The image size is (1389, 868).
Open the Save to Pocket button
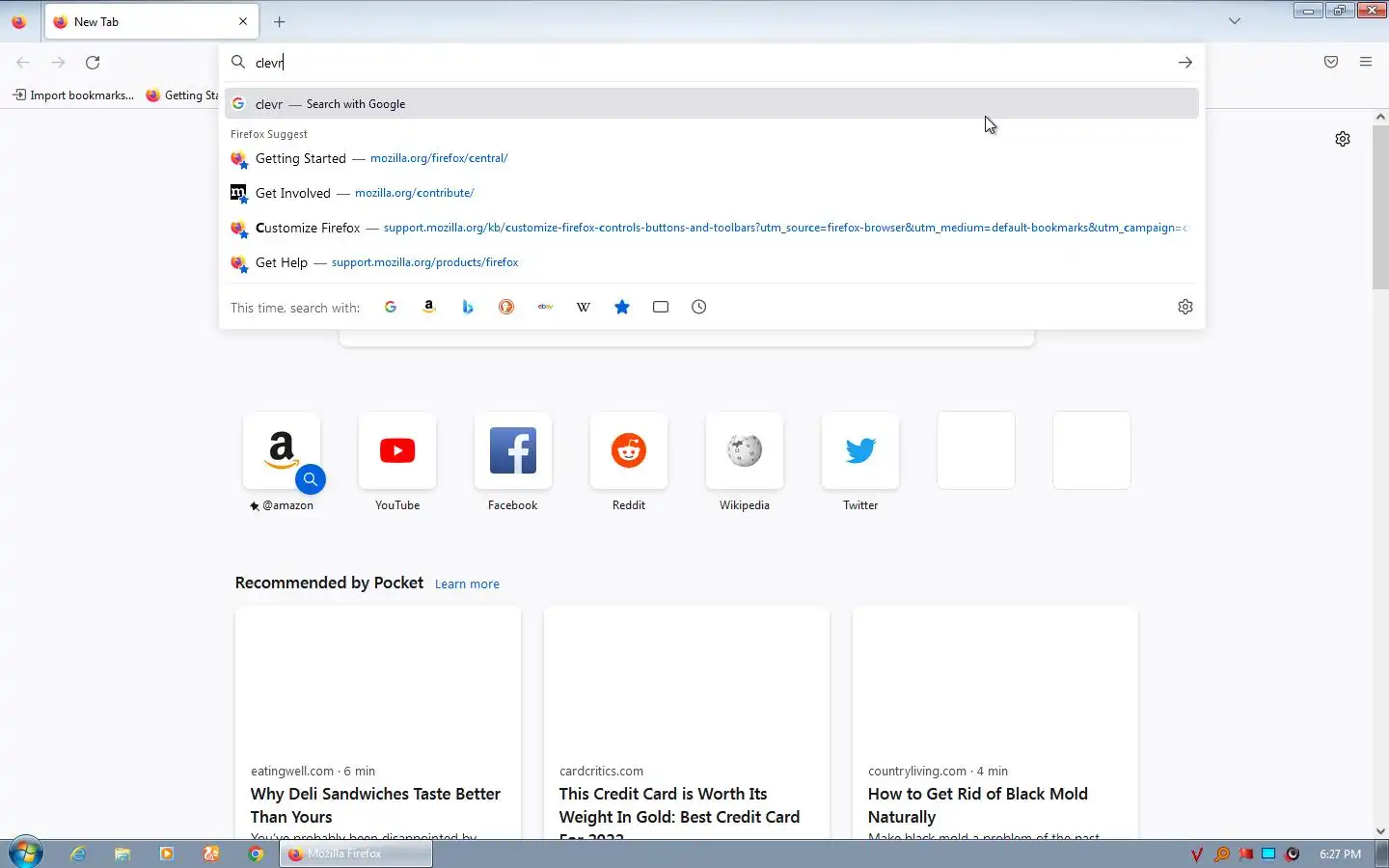1331,63
